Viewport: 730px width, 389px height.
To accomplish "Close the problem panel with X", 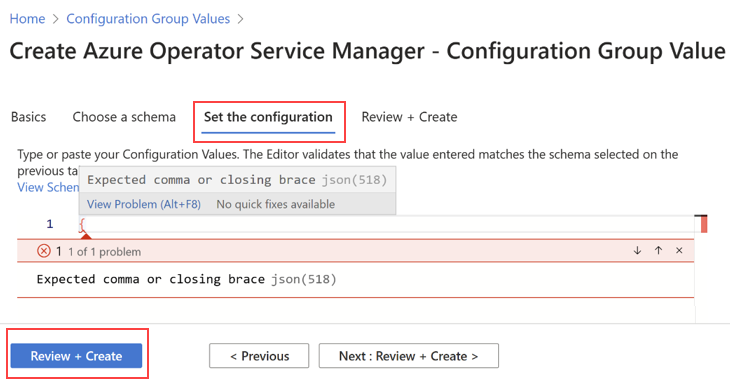I will [679, 251].
